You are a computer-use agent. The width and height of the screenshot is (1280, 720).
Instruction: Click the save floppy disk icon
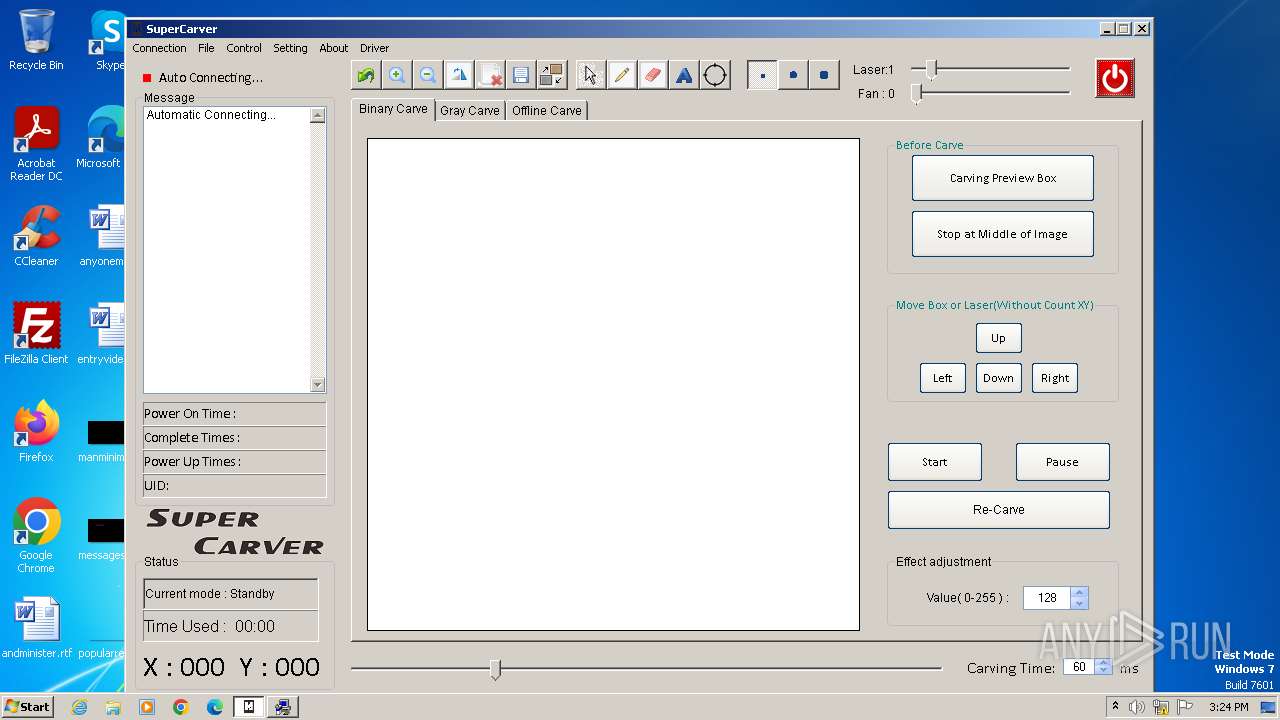pyautogui.click(x=521, y=75)
